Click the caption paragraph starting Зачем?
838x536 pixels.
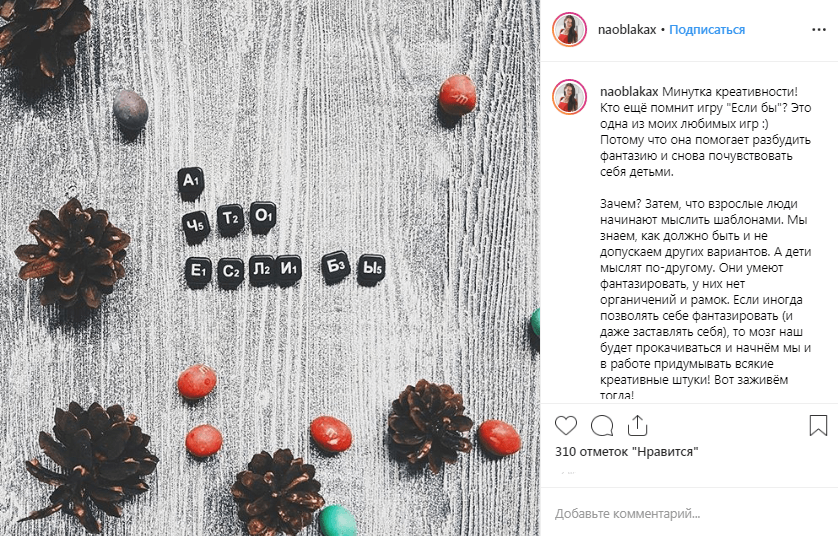pyautogui.click(x=705, y=299)
